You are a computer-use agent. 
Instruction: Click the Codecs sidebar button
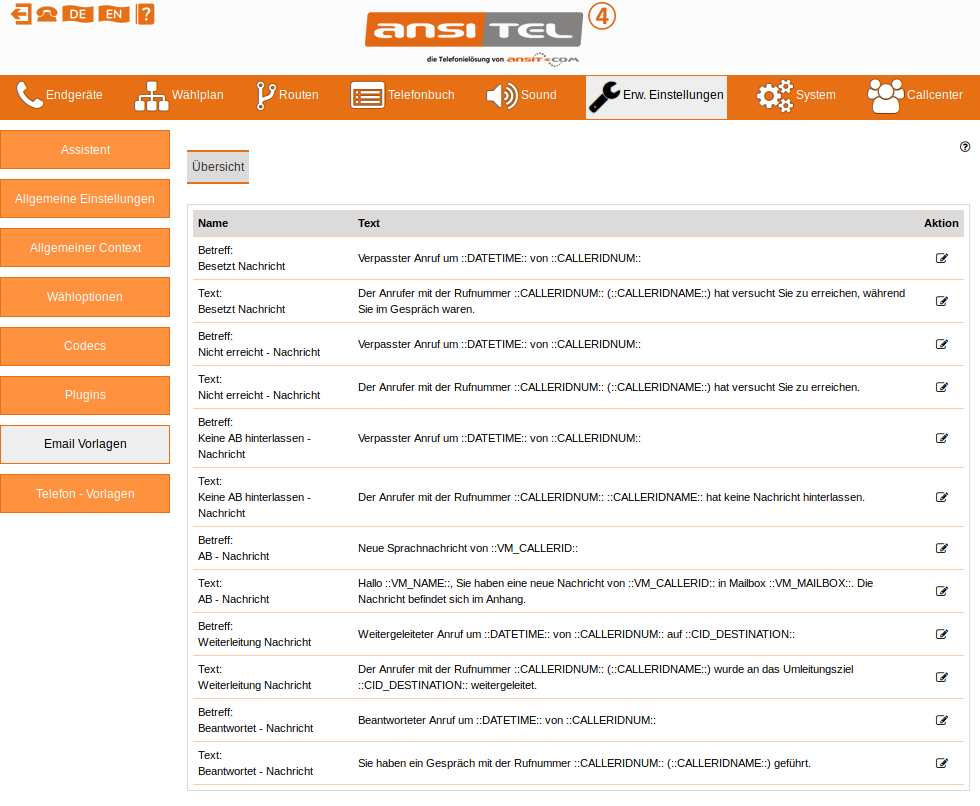coord(85,346)
